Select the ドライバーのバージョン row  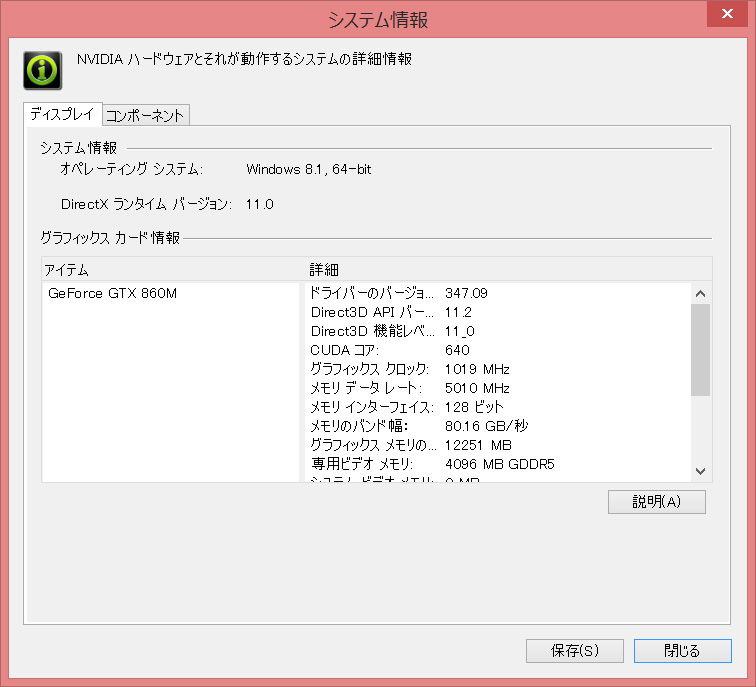(x=499, y=293)
